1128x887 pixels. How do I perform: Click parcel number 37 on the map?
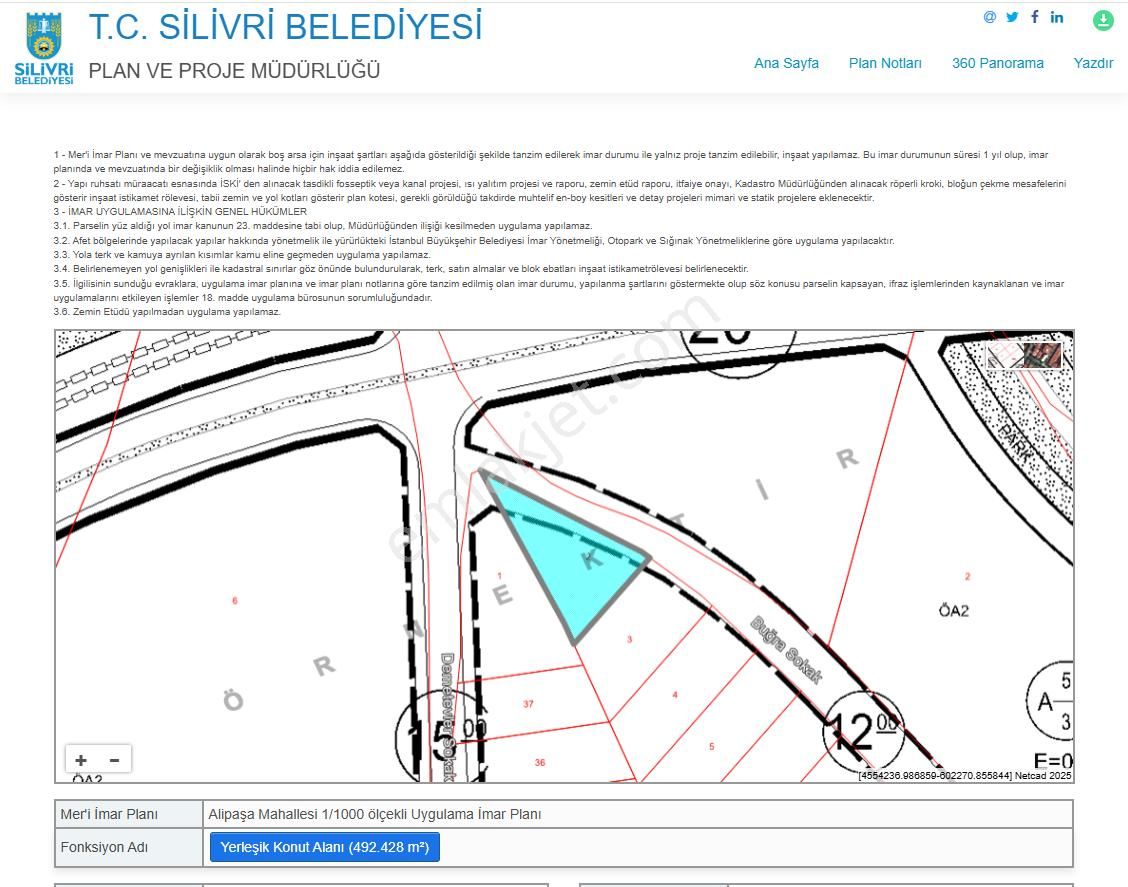click(x=528, y=704)
